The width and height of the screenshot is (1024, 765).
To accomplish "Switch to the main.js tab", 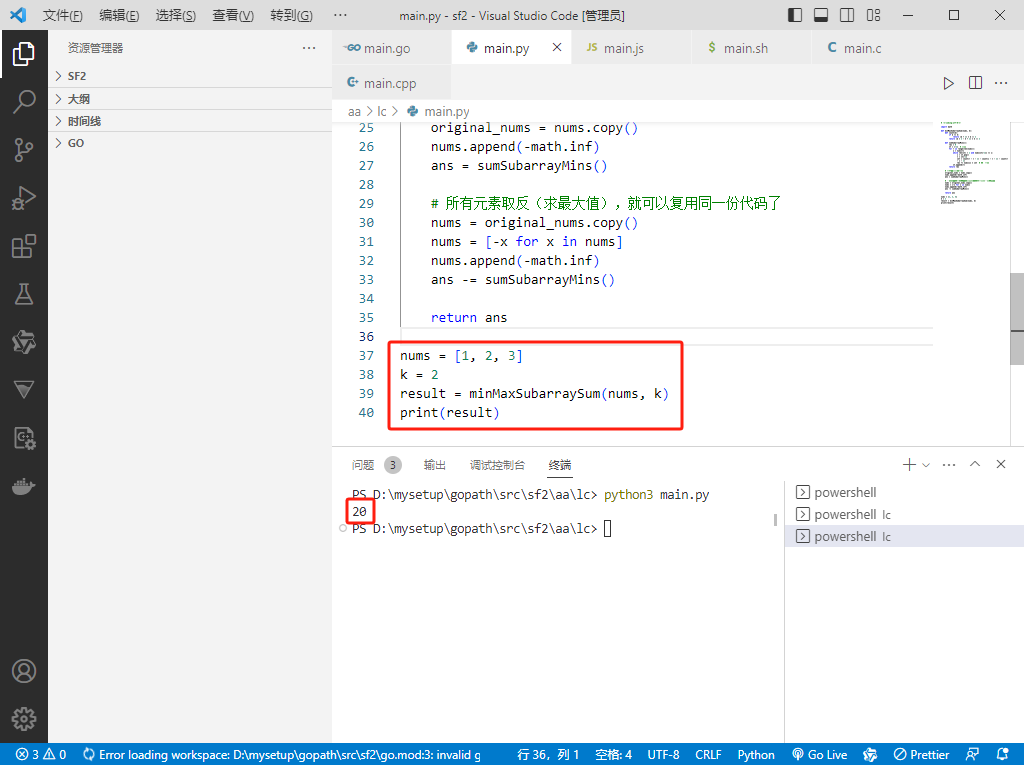I will (631, 48).
